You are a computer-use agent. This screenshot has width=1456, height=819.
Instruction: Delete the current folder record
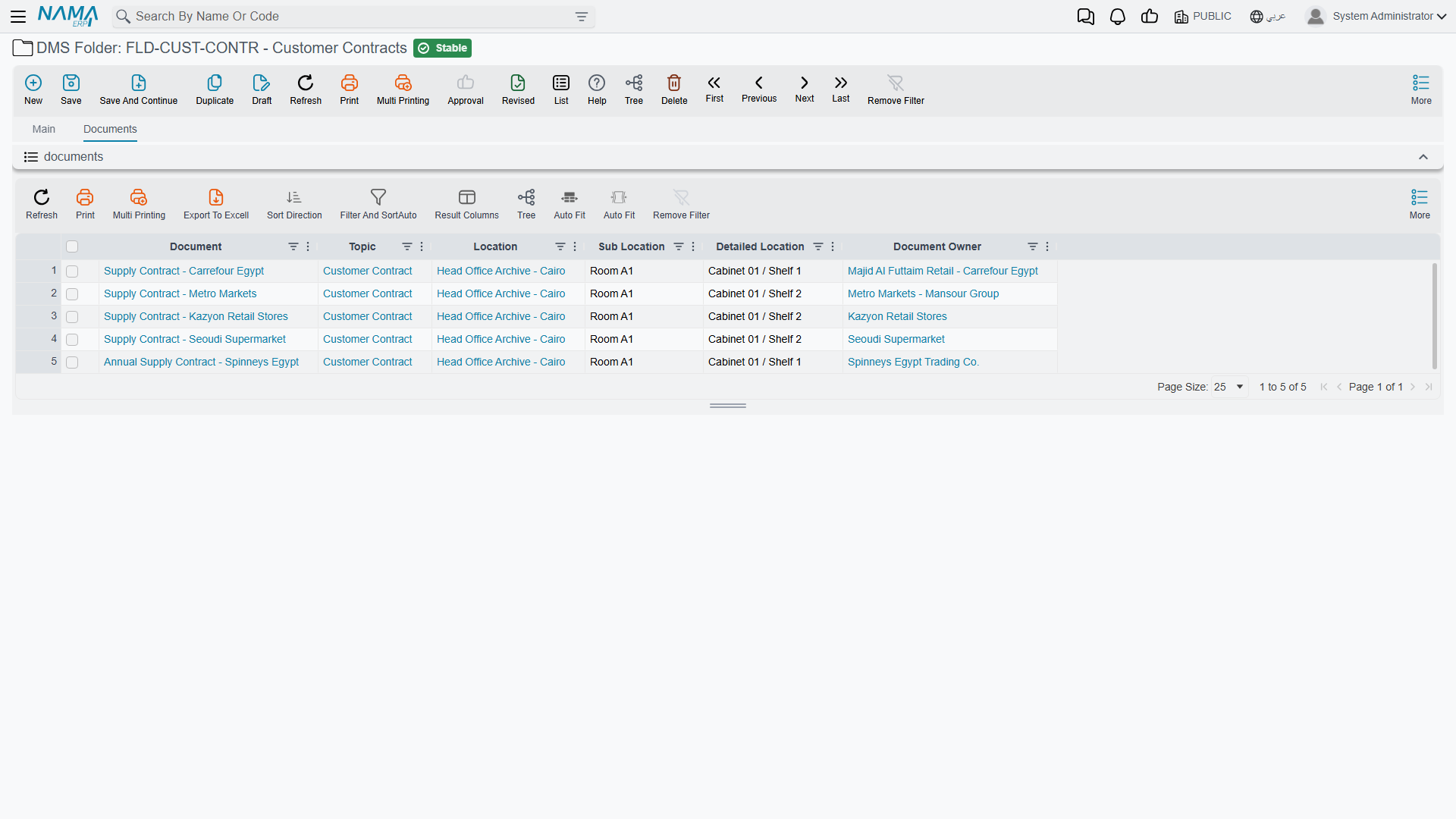click(x=674, y=89)
